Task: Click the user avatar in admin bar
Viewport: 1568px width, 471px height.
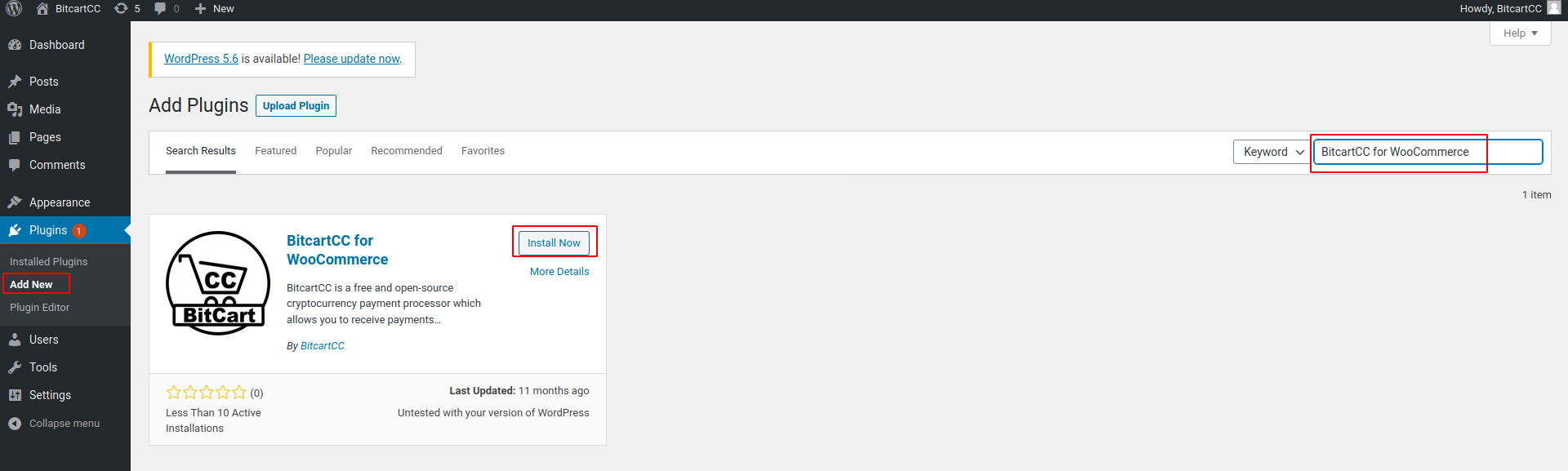Action: point(1554,8)
